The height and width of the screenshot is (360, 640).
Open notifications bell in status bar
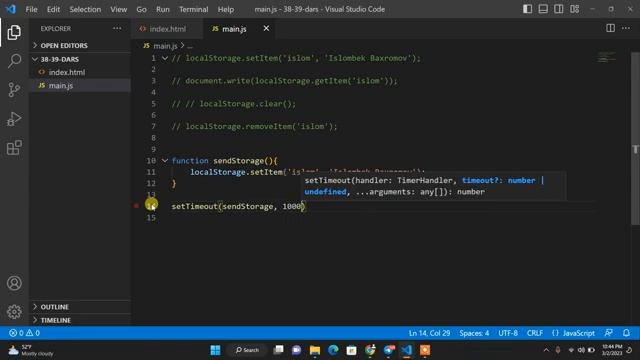pos(626,333)
